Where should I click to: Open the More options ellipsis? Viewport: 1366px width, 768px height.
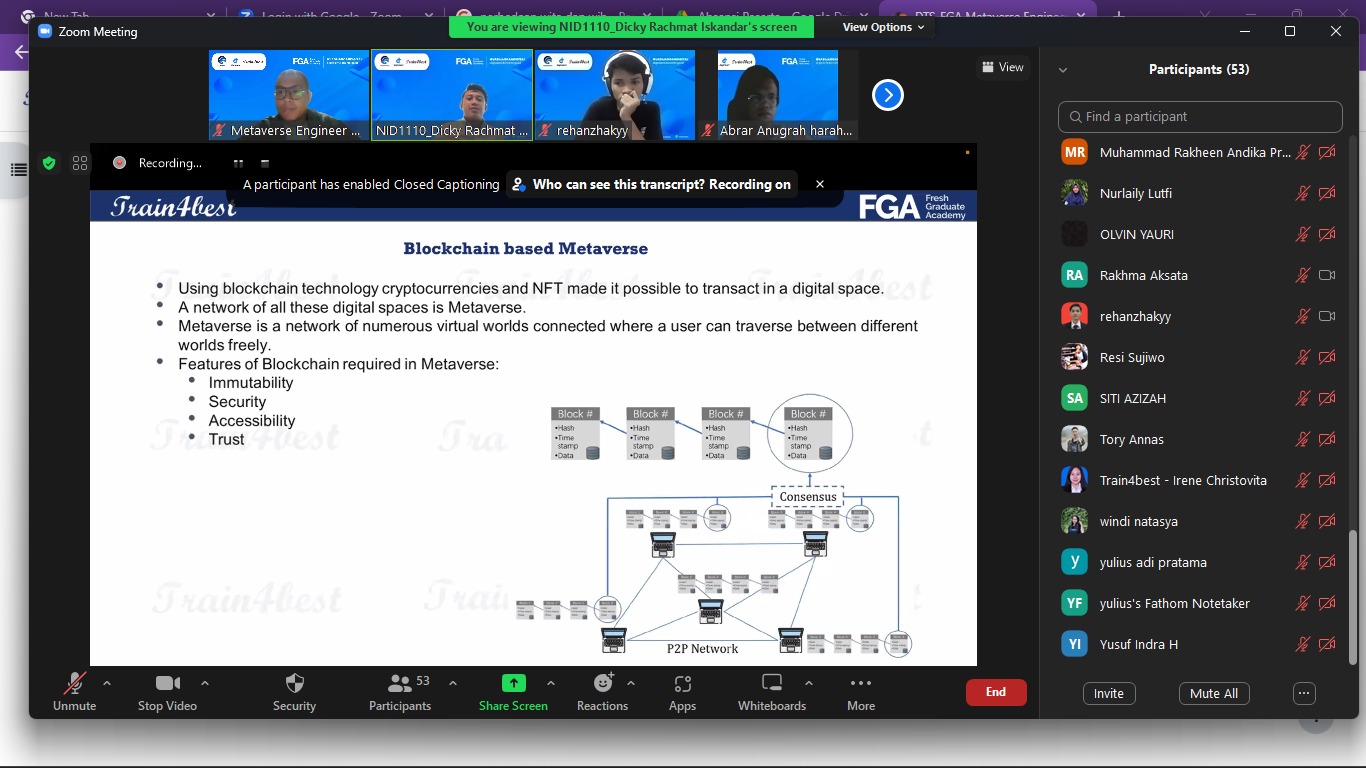[860, 684]
